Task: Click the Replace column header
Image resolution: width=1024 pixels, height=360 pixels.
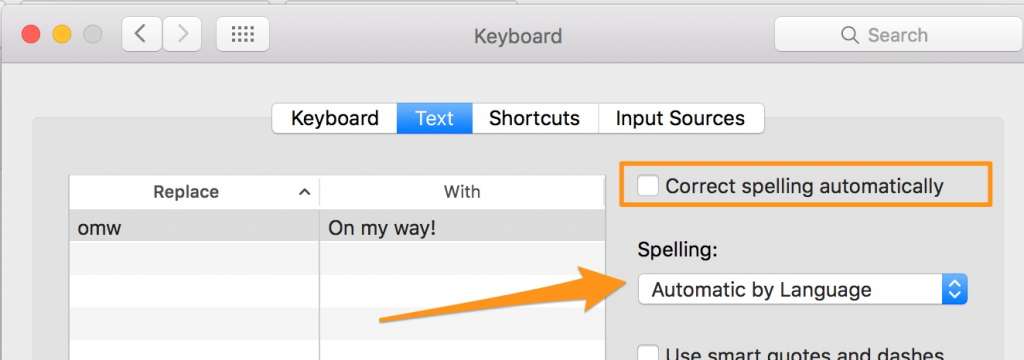Action: [194, 192]
